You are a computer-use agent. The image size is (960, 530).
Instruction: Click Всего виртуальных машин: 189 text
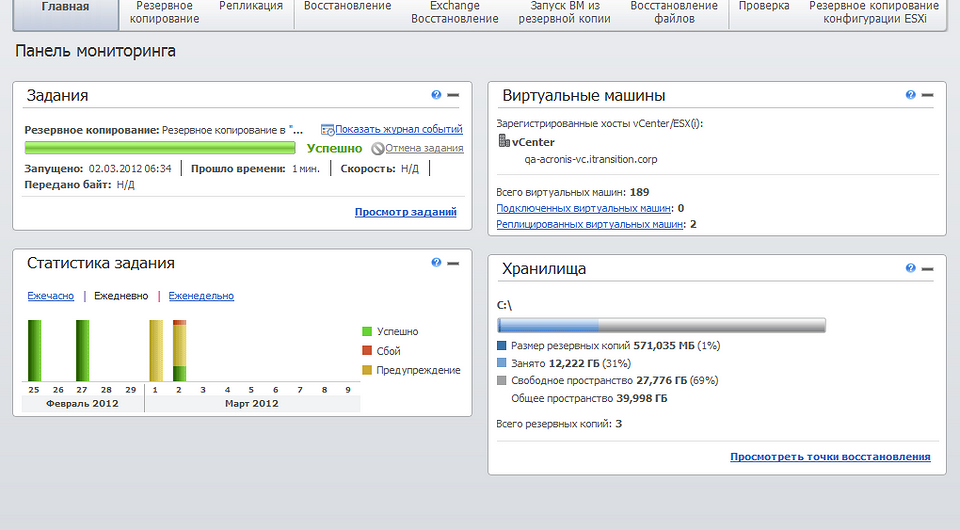(572, 192)
